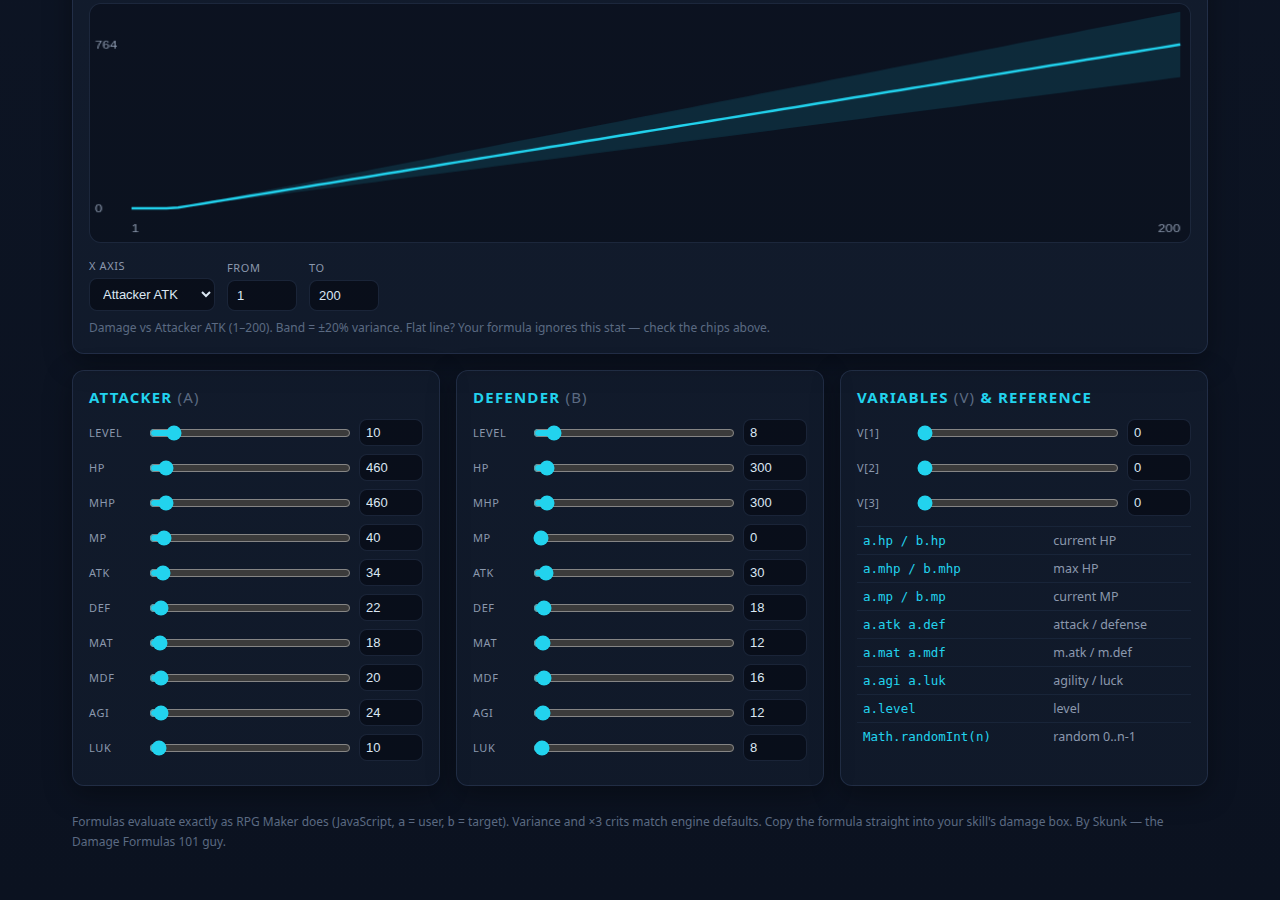The height and width of the screenshot is (900, 1280).
Task: Adjust the Attacker DEF slider
Action: tap(250, 608)
